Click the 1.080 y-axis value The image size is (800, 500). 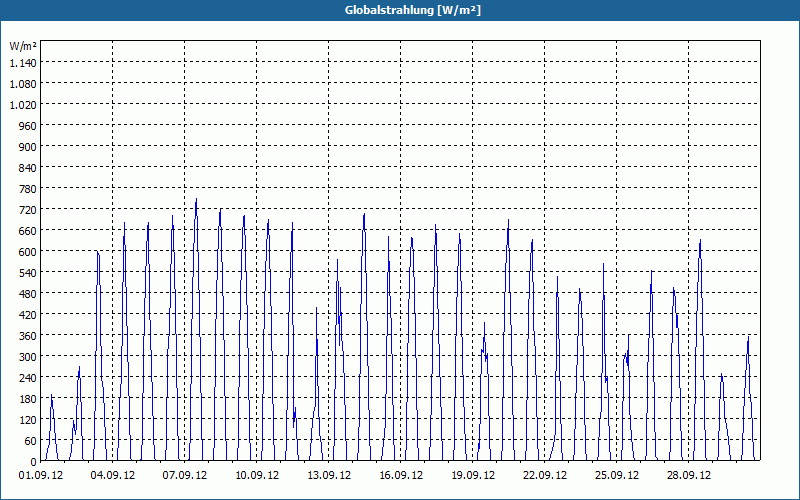pyautogui.click(x=23, y=84)
